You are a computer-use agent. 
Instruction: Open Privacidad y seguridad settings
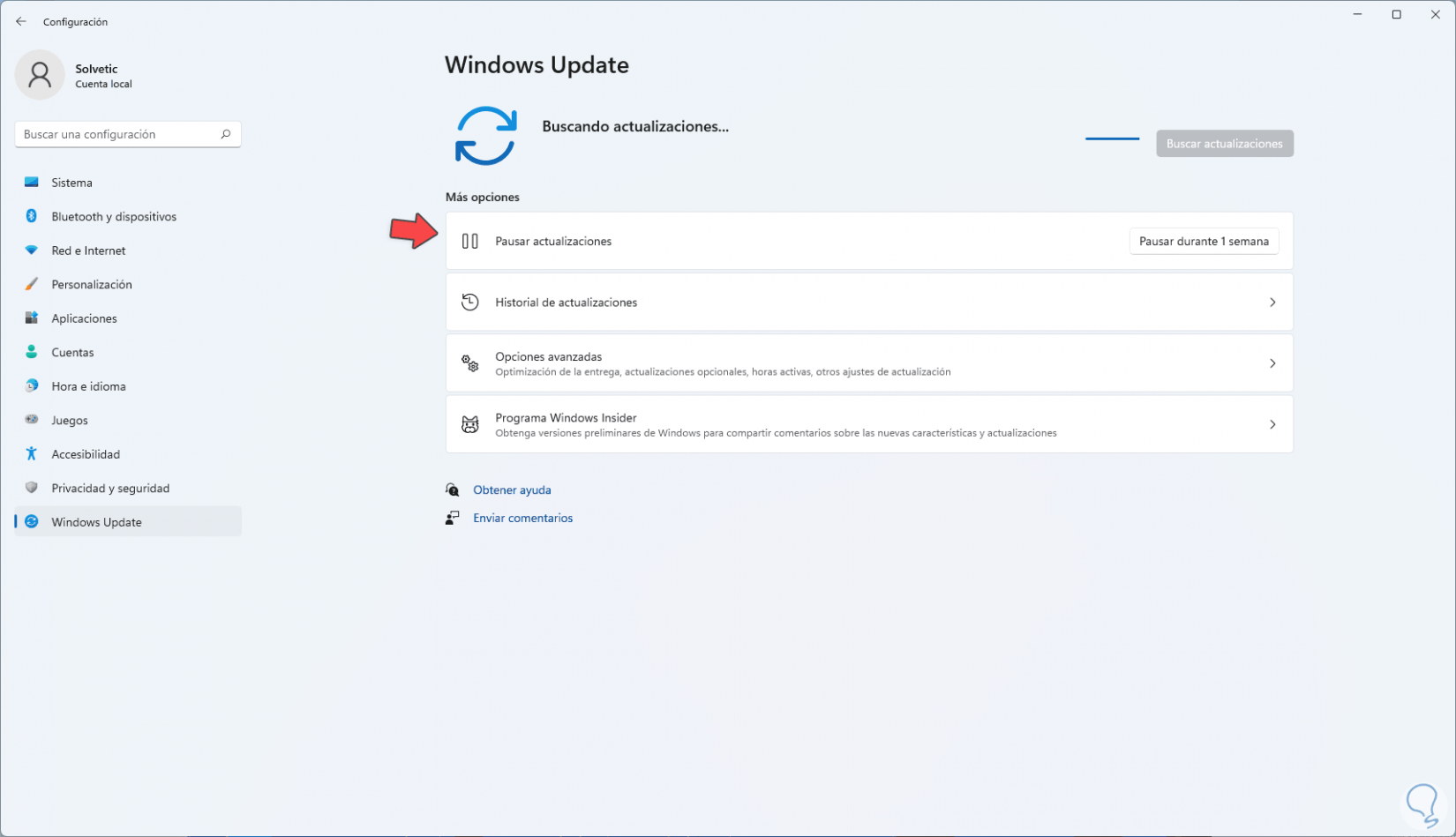128,488
